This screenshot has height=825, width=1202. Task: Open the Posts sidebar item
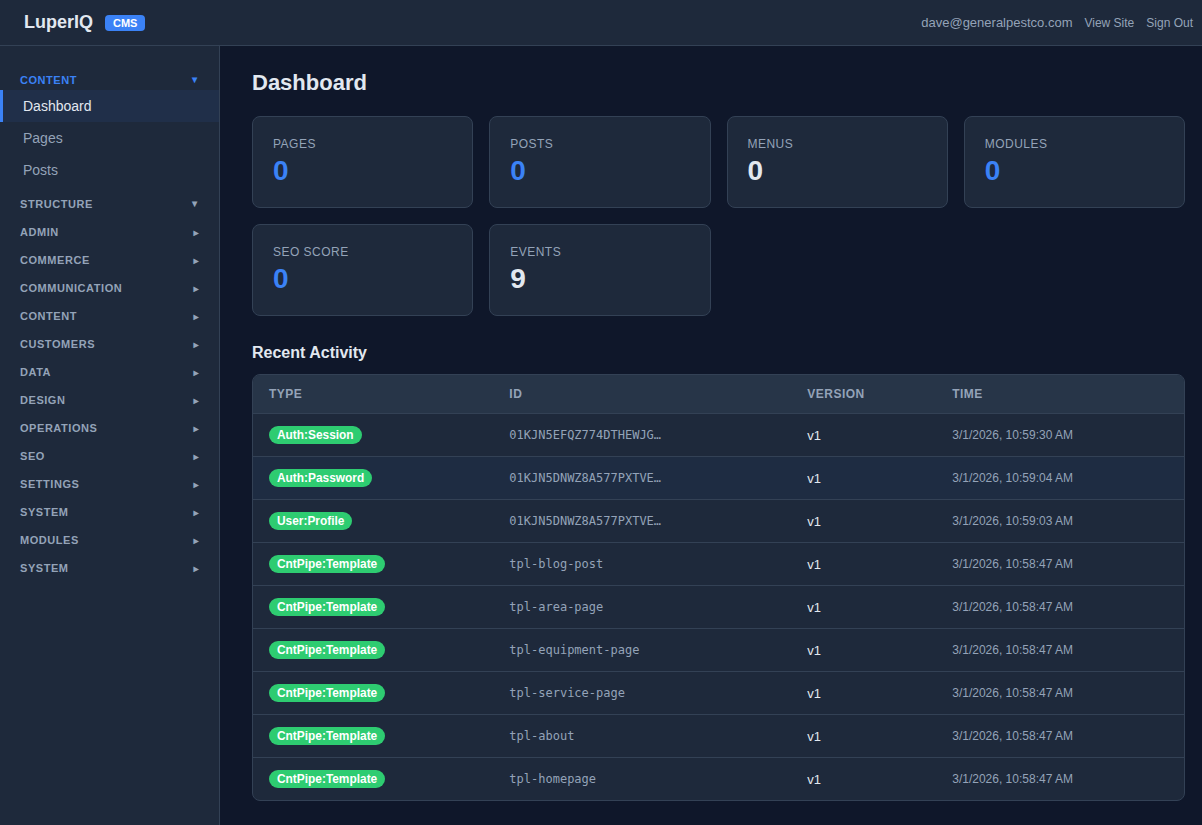(x=40, y=170)
